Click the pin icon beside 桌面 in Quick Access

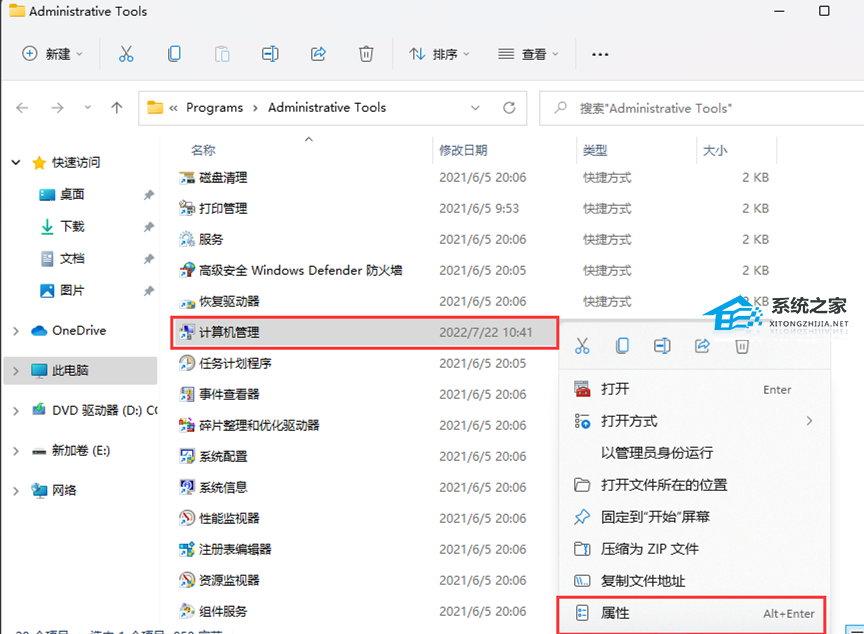[150, 194]
